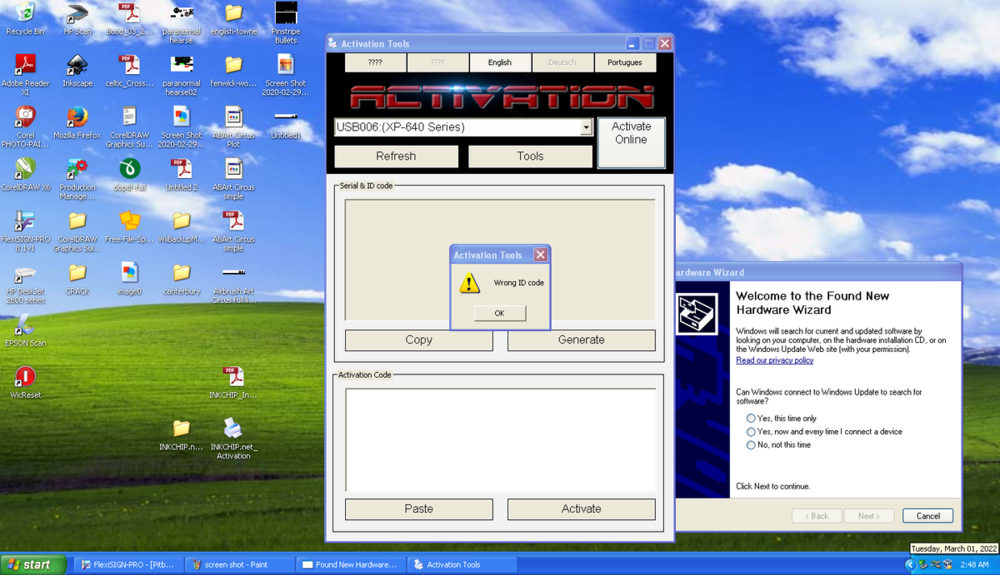Click the Safely Remove Hardware tray icon
This screenshot has height=575, width=1000.
coord(923,565)
